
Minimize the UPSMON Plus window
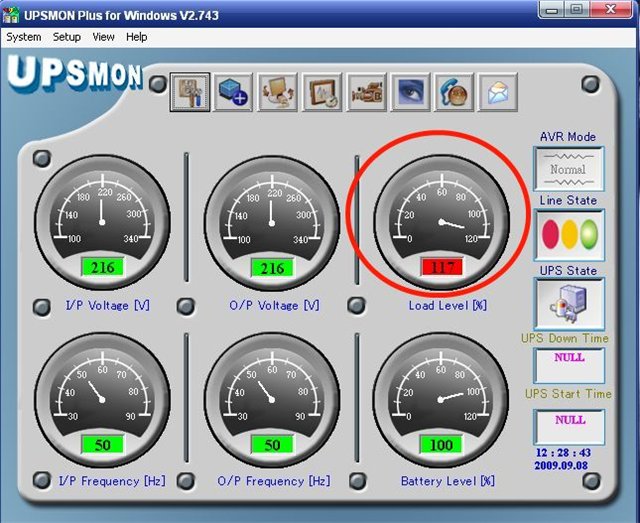[552, 10]
